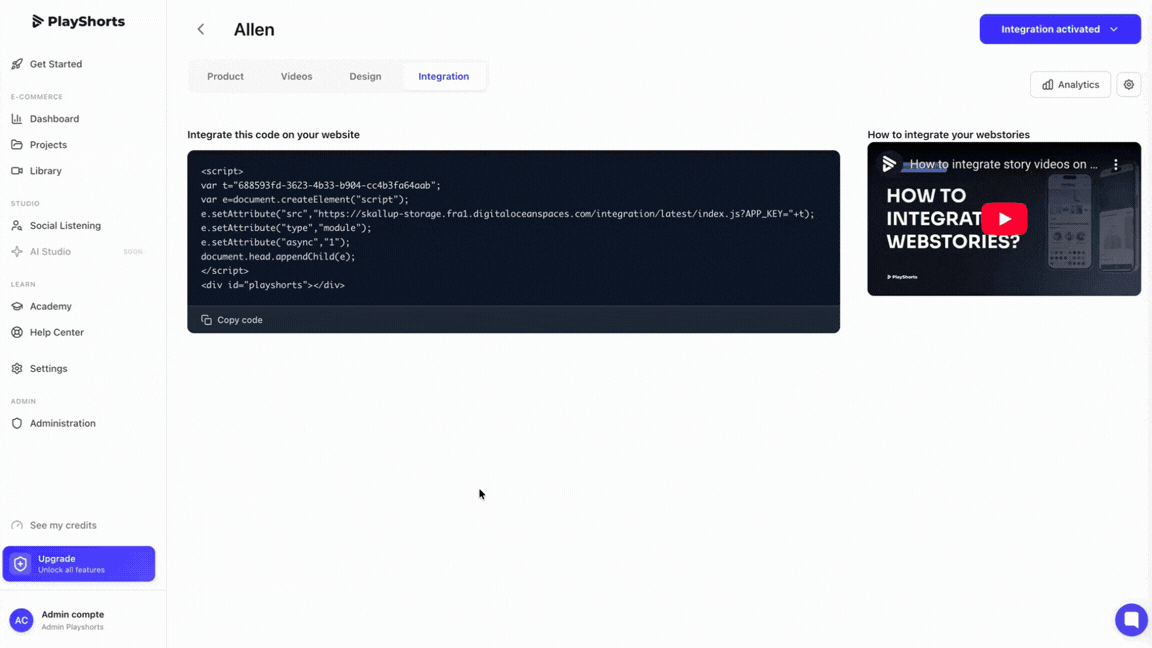Click the AC avatar circle
This screenshot has height=648, width=1152.
point(21,620)
